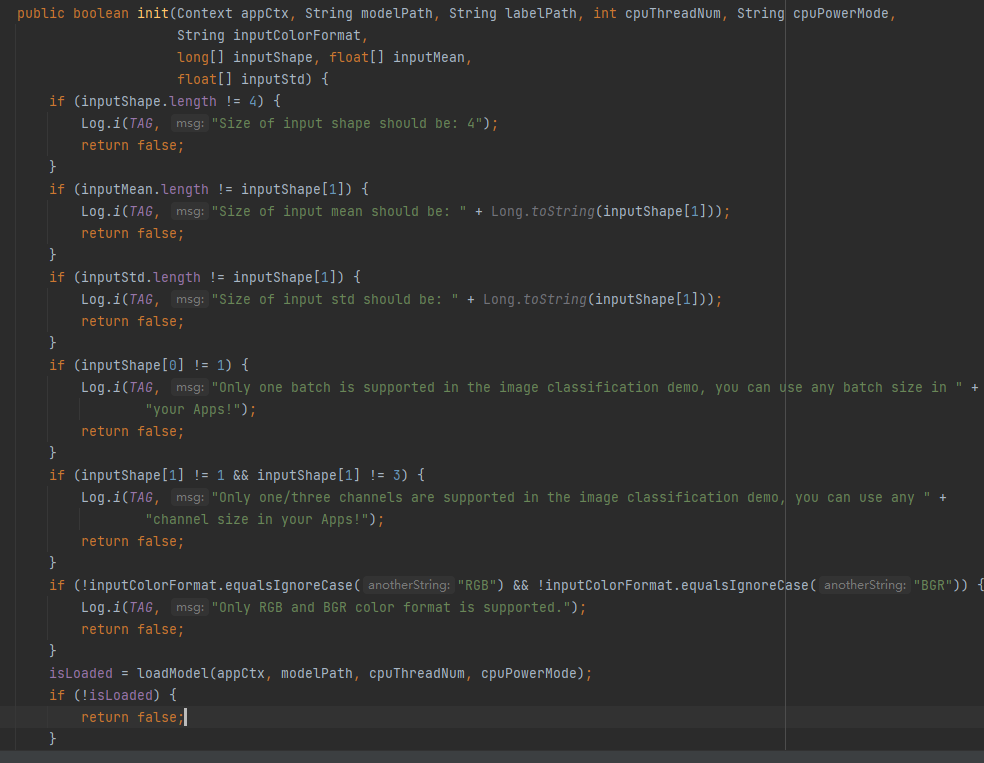The height and width of the screenshot is (763, 984).
Task: Click cpuThreadNum in the loadModel call
Action: (417, 673)
